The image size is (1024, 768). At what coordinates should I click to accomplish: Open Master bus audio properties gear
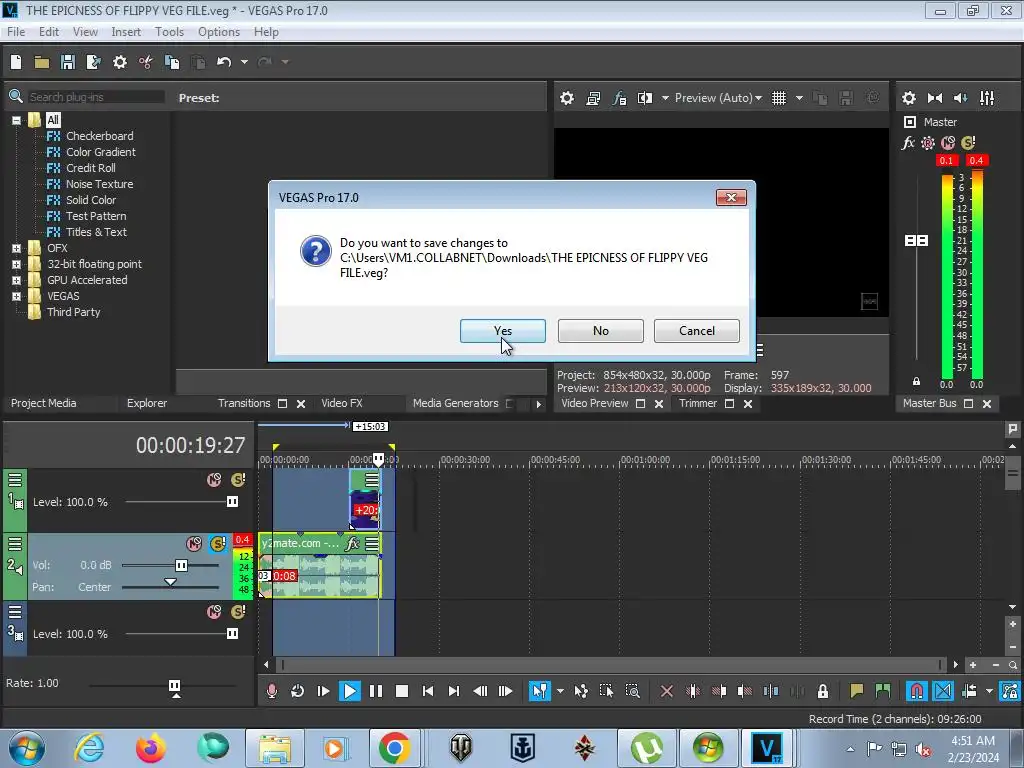(x=908, y=98)
